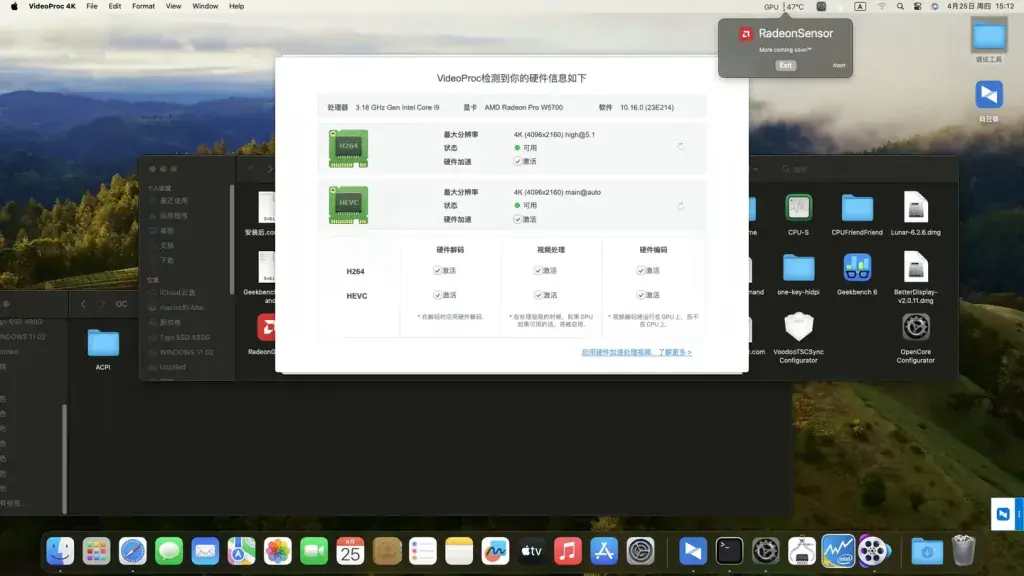The width and height of the screenshot is (1024, 576).
Task: Open the Edit menu
Action: pos(115,7)
